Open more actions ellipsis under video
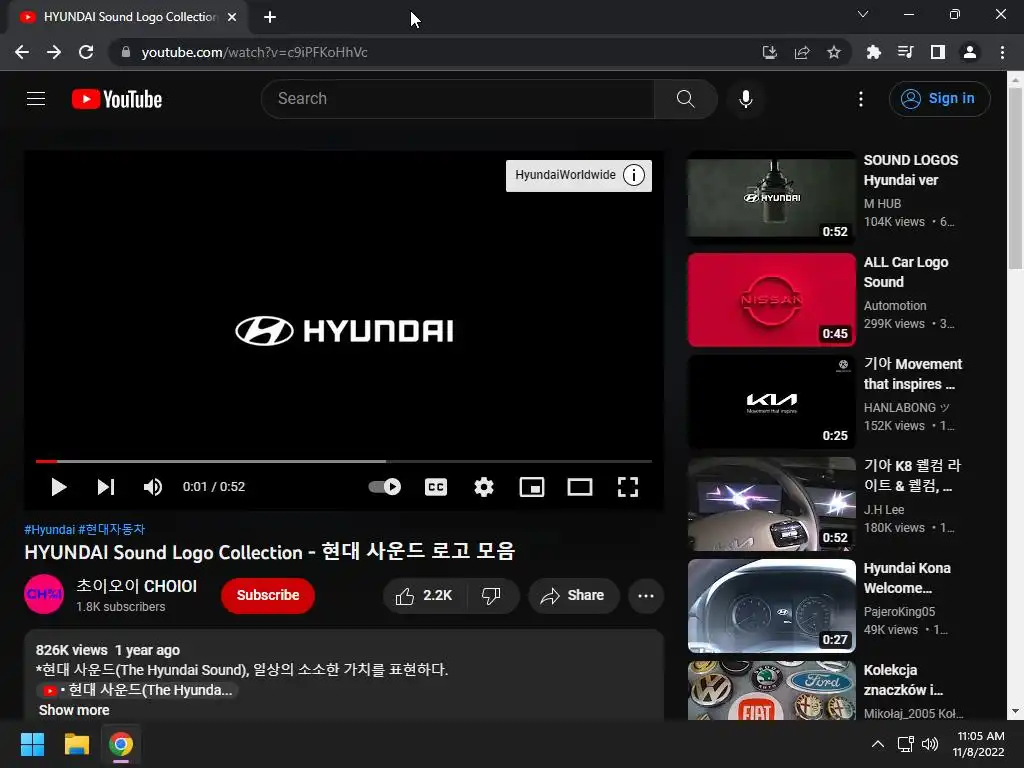Image resolution: width=1024 pixels, height=768 pixels. tap(646, 596)
